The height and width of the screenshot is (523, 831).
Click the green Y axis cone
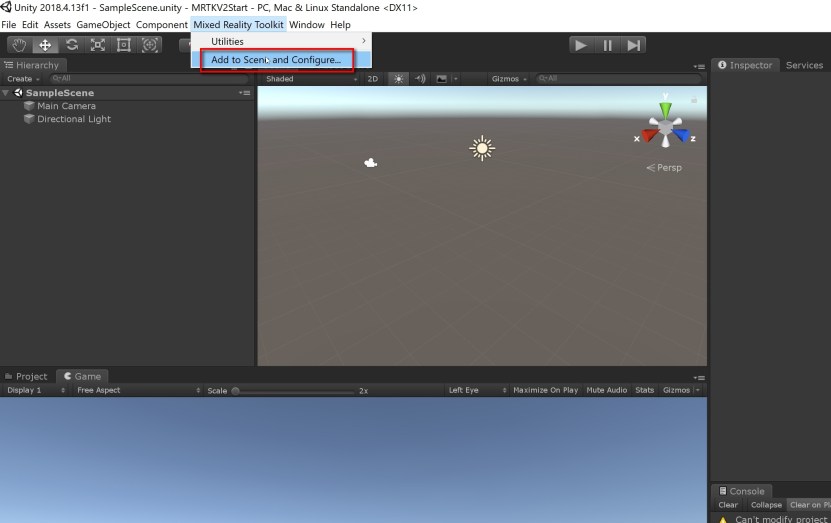(665, 110)
